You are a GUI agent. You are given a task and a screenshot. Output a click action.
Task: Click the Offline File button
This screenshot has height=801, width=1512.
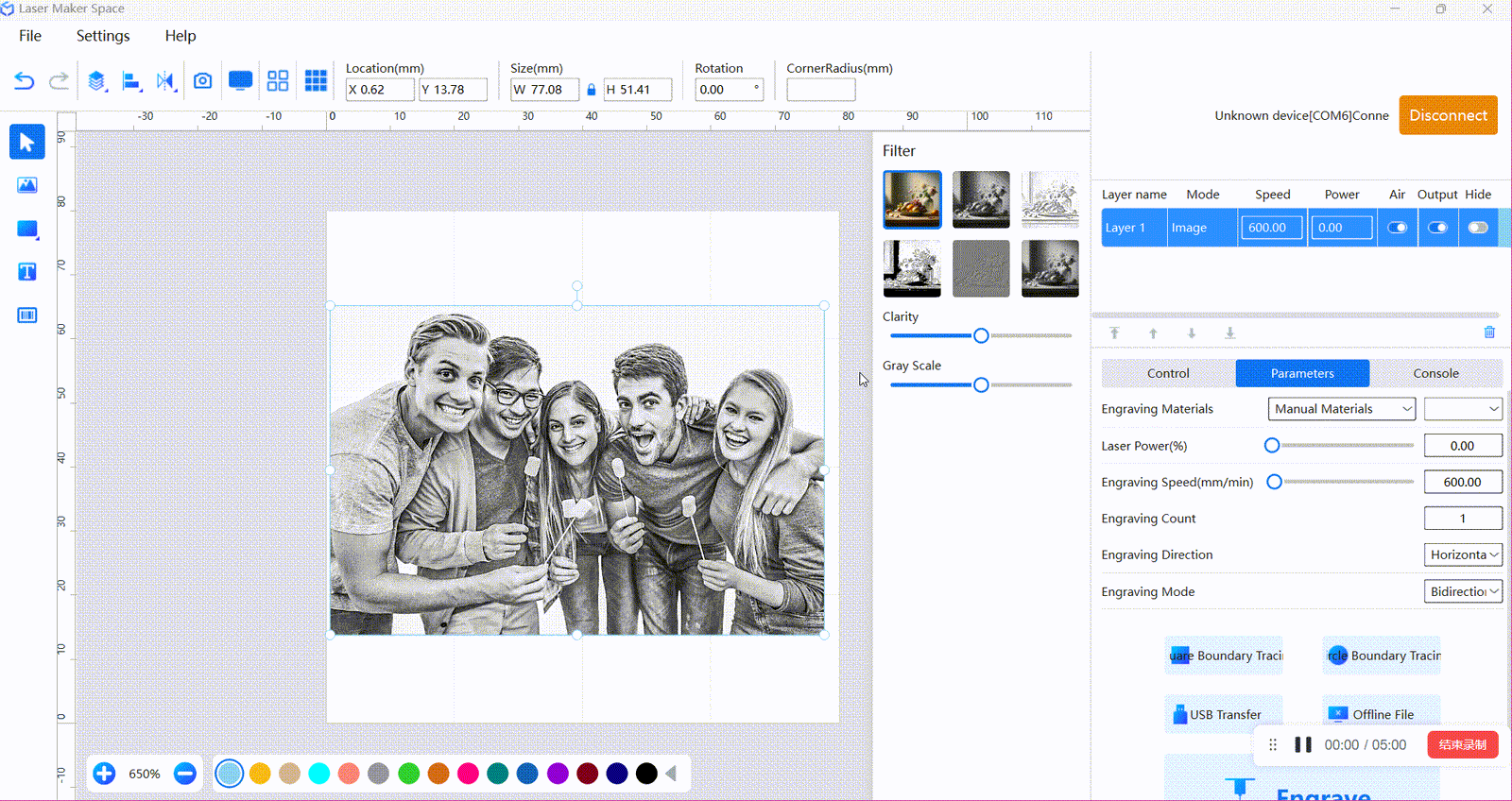(1381, 714)
